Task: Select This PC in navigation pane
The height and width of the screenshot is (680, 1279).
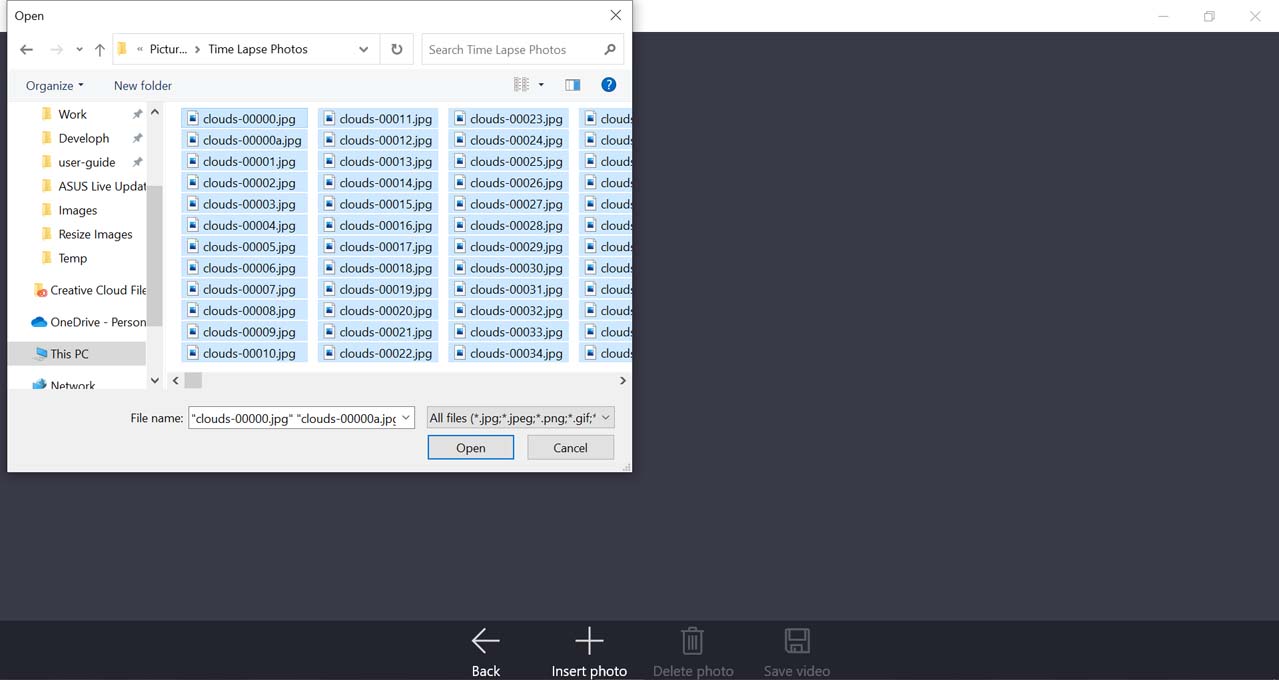Action: pyautogui.click(x=69, y=353)
